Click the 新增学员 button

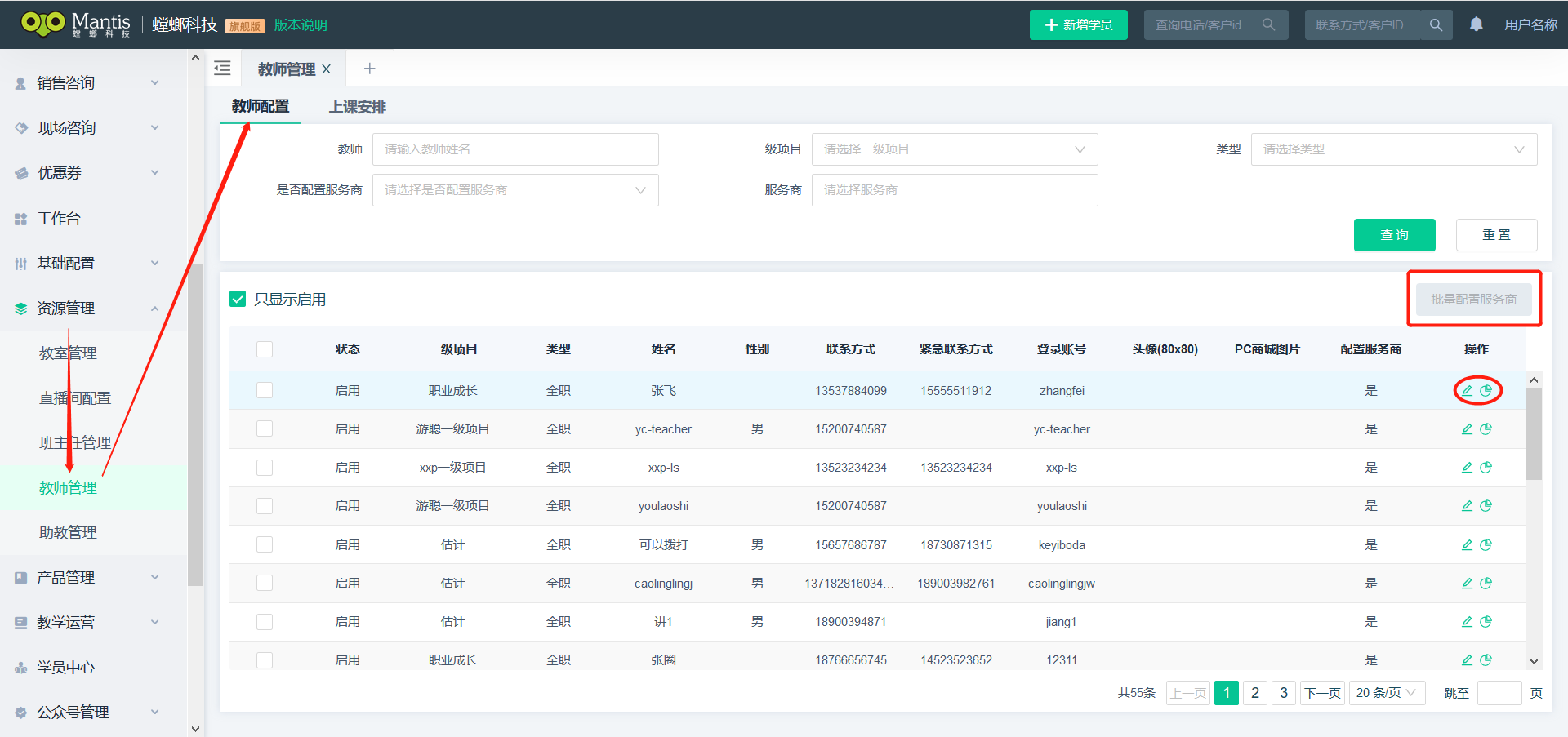coord(1078,24)
